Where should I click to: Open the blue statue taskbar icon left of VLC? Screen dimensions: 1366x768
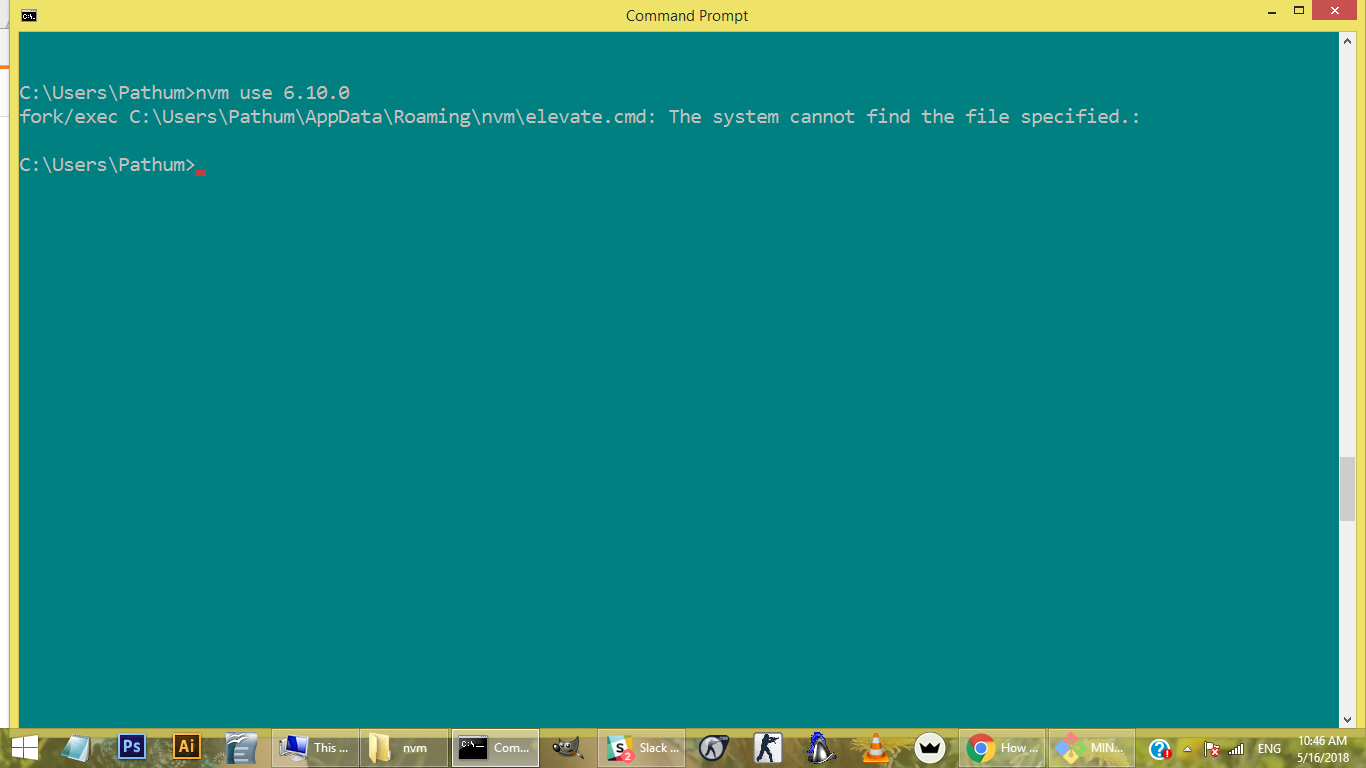tap(821, 748)
